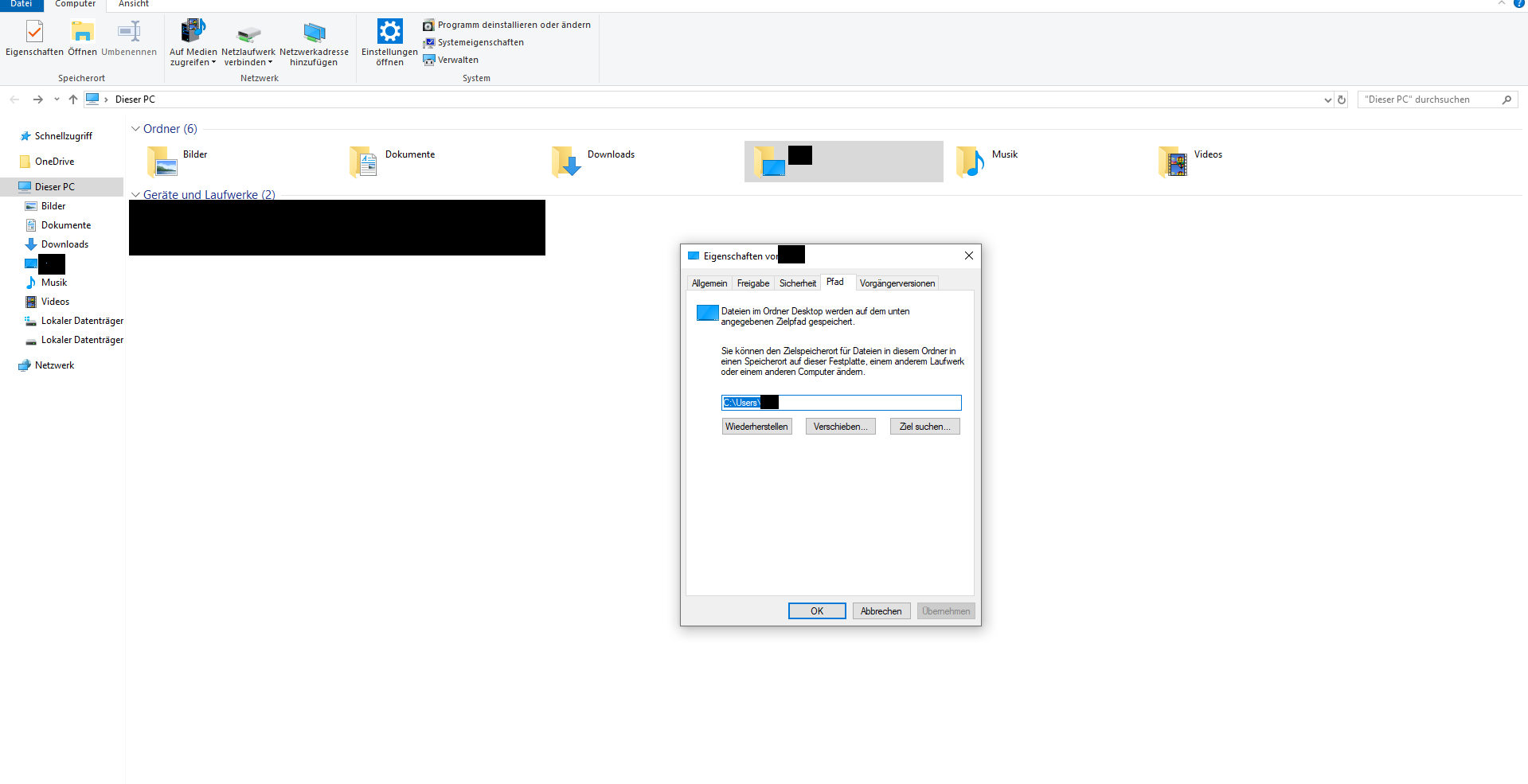Click Verwalten in System group
The image size is (1528, 784).
pos(451,60)
